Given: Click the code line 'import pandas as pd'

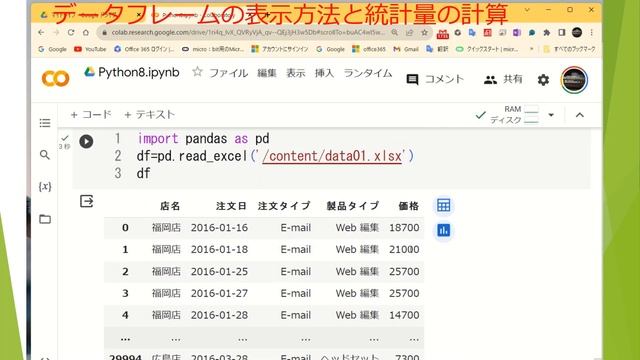Looking at the screenshot, I should (203, 139).
